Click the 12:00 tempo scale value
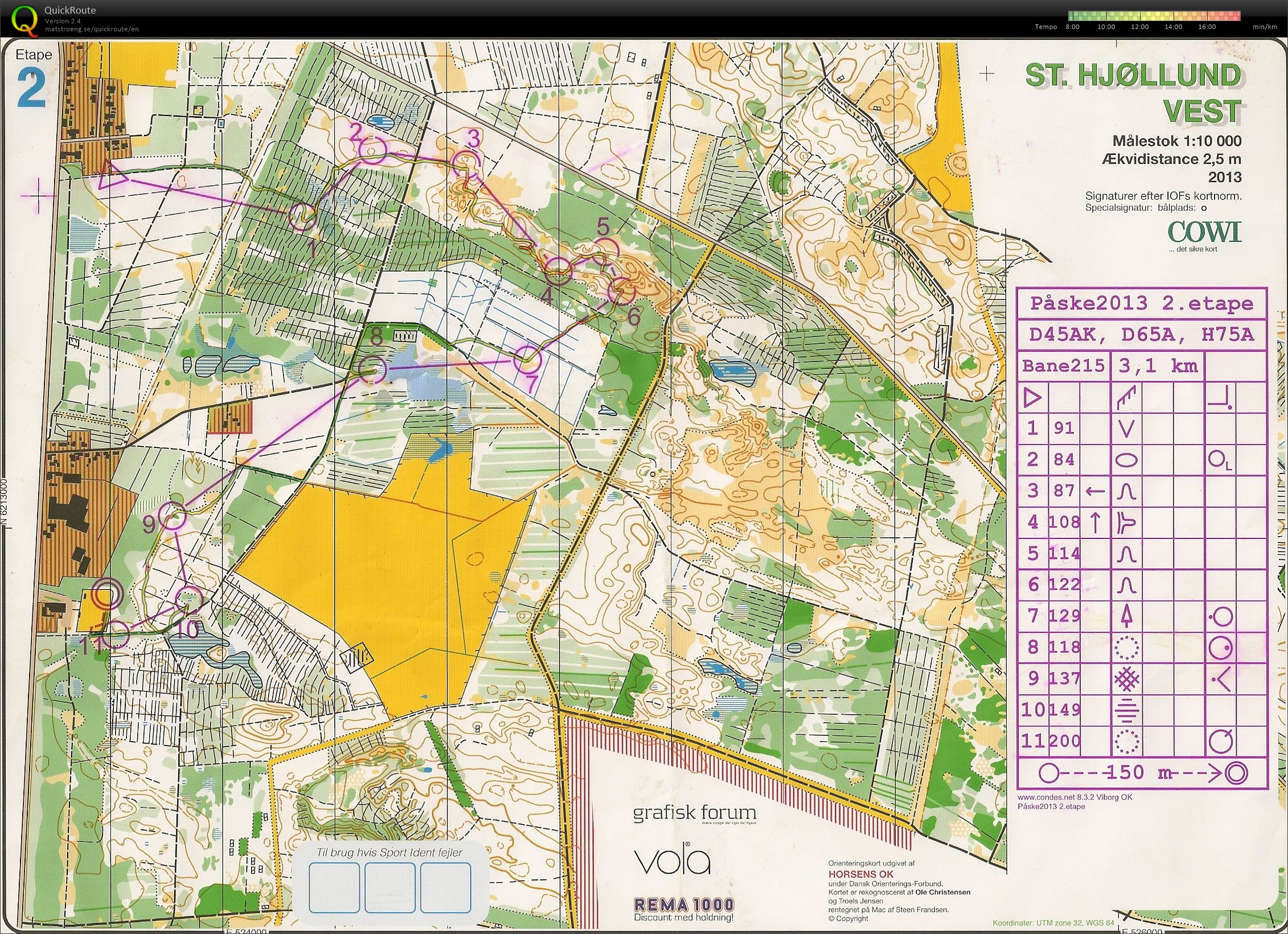This screenshot has width=1288, height=934. coord(1139,27)
